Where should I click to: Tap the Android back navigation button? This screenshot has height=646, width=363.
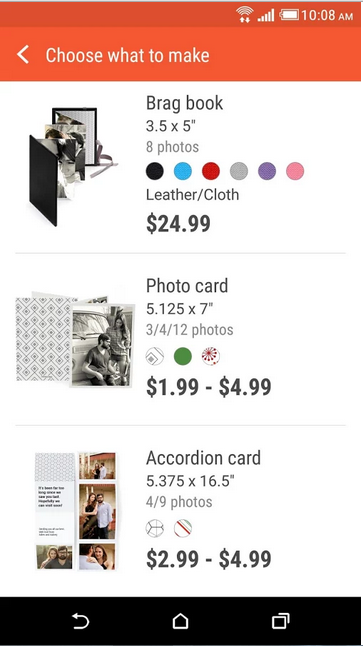[x=81, y=621]
